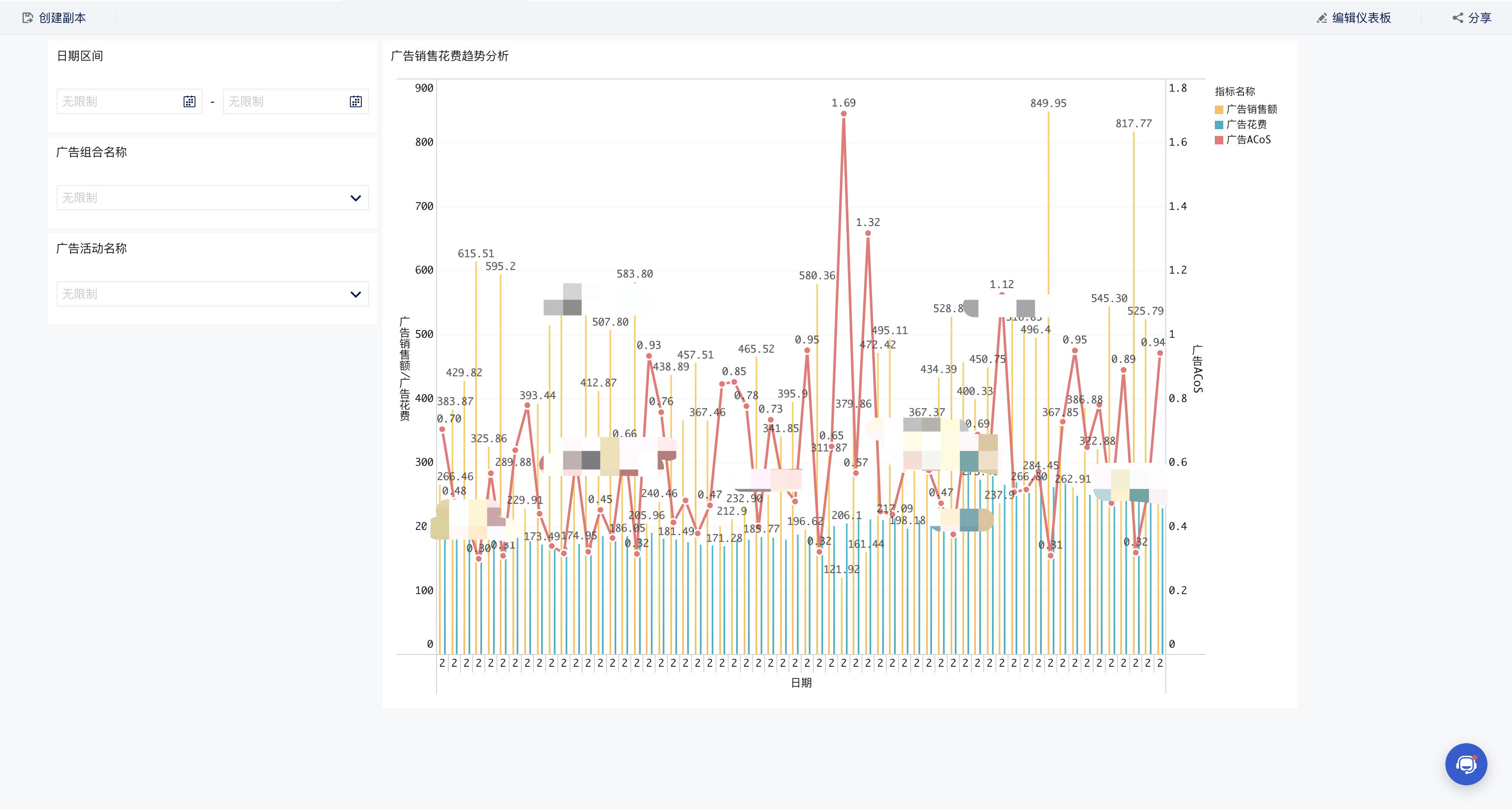The height and width of the screenshot is (809, 1512).
Task: Click the orange 广告销售额 color swatch
Action: click(x=1219, y=110)
